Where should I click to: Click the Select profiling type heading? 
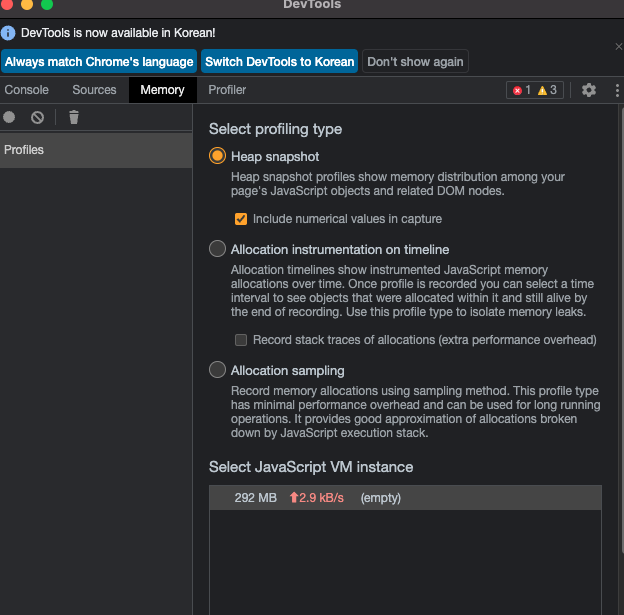coord(275,129)
